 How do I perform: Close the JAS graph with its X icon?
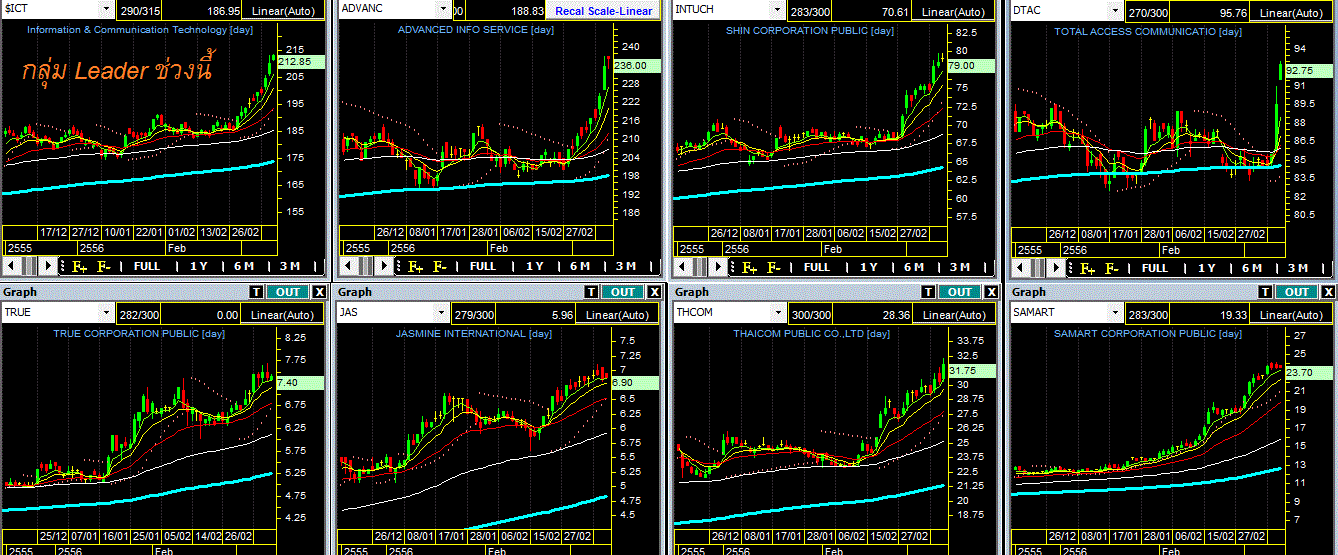654,292
